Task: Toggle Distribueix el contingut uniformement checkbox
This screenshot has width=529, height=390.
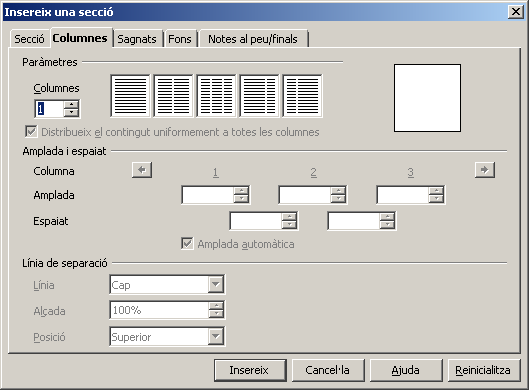Action: tap(31, 132)
